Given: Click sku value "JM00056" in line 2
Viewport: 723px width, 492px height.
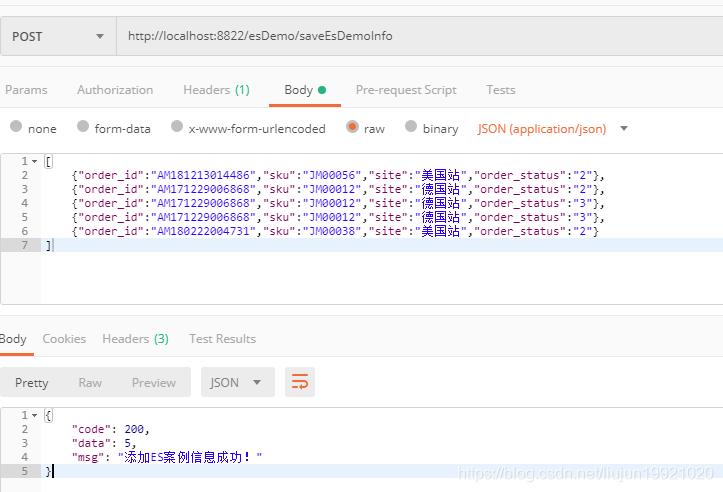Looking at the screenshot, I should [332, 175].
